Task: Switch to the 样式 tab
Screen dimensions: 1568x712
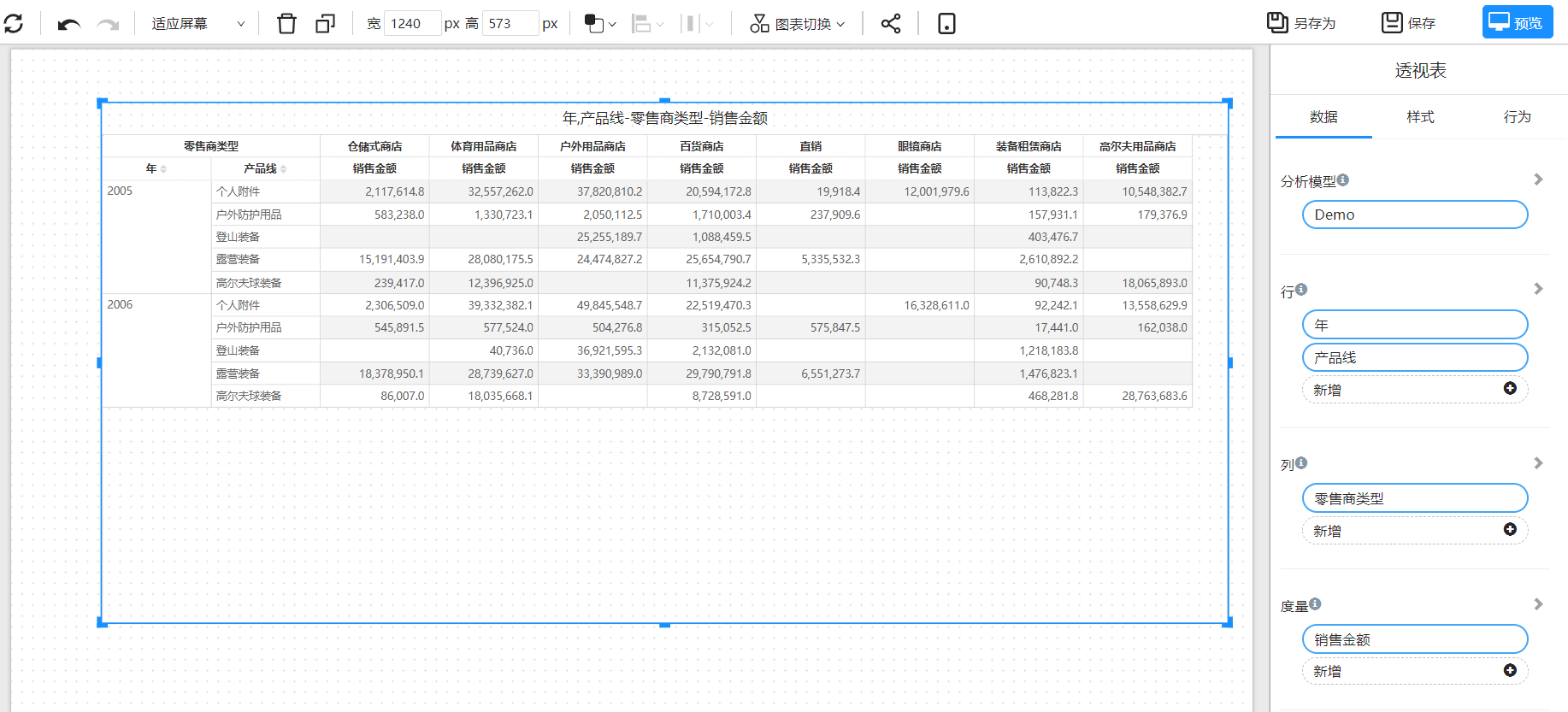Action: point(1420,117)
